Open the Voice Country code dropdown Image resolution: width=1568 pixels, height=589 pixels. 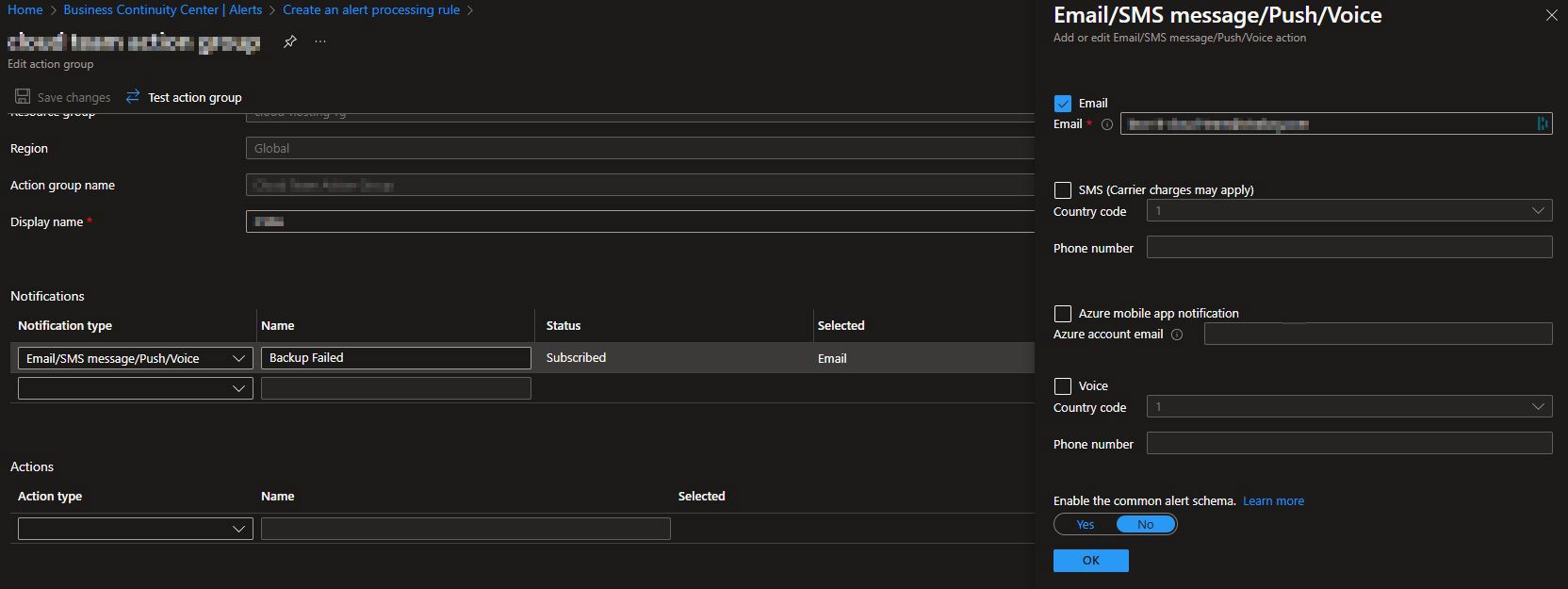tap(1349, 407)
